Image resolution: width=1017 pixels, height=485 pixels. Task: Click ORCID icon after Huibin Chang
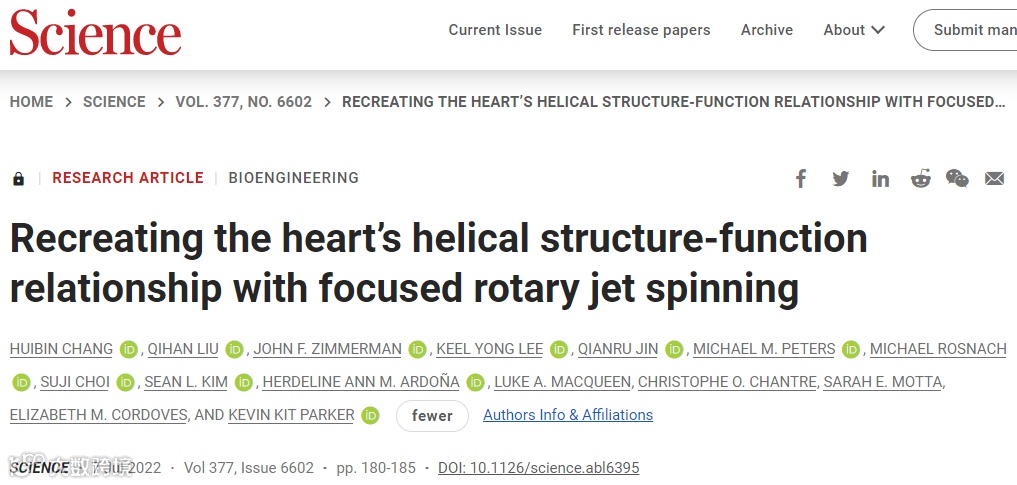[x=129, y=349]
